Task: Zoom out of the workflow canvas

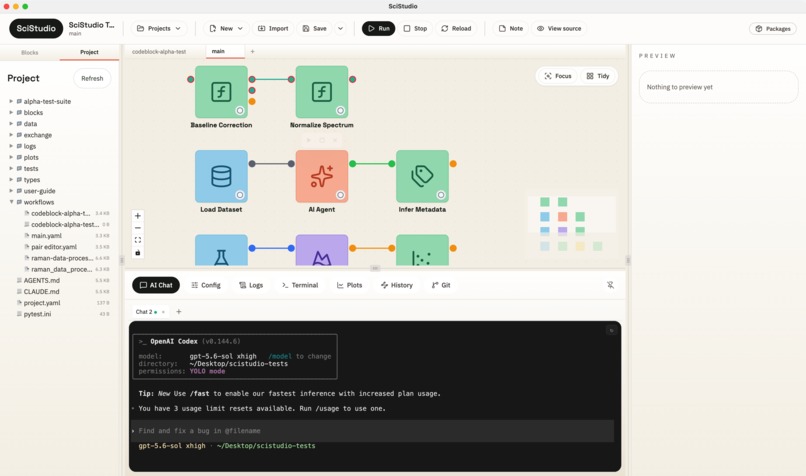Action: coord(138,228)
